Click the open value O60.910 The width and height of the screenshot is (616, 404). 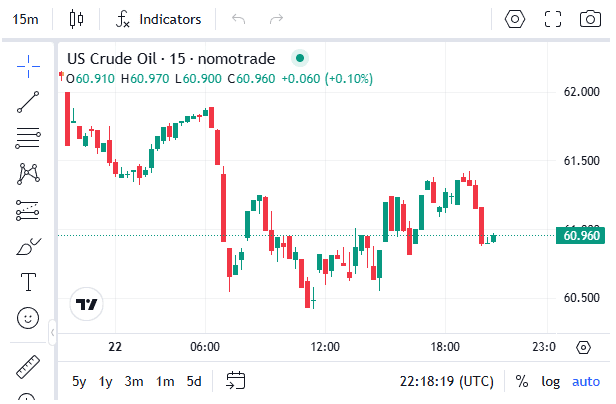[90, 79]
